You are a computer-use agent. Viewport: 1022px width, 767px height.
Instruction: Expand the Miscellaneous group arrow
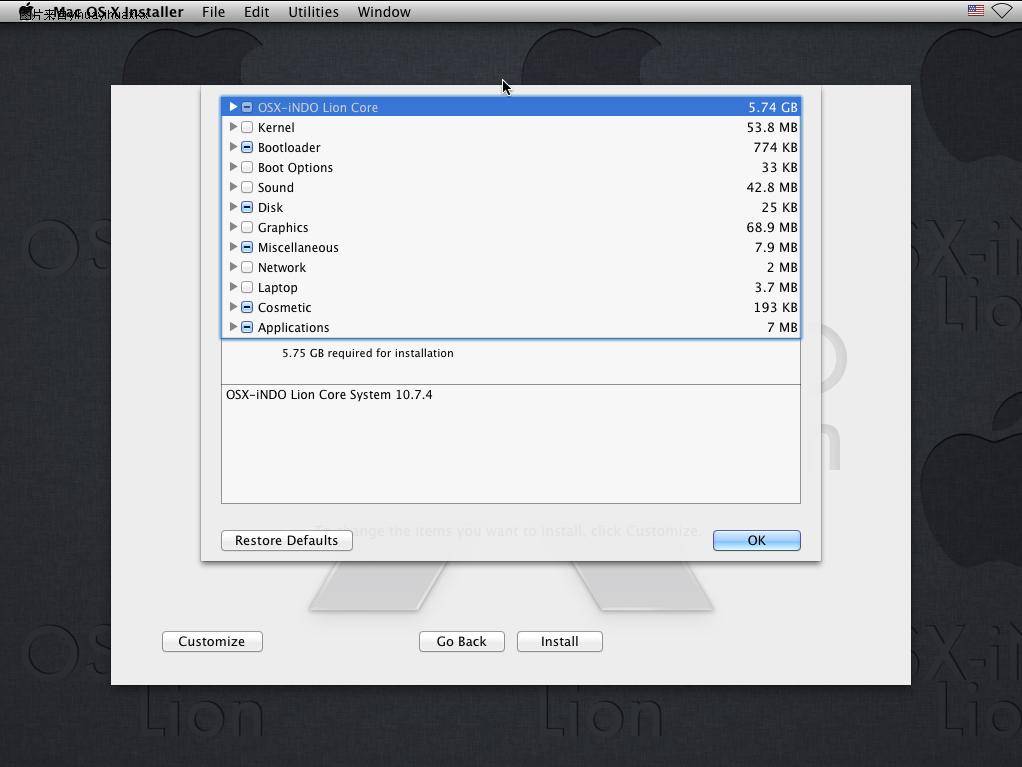tap(233, 247)
